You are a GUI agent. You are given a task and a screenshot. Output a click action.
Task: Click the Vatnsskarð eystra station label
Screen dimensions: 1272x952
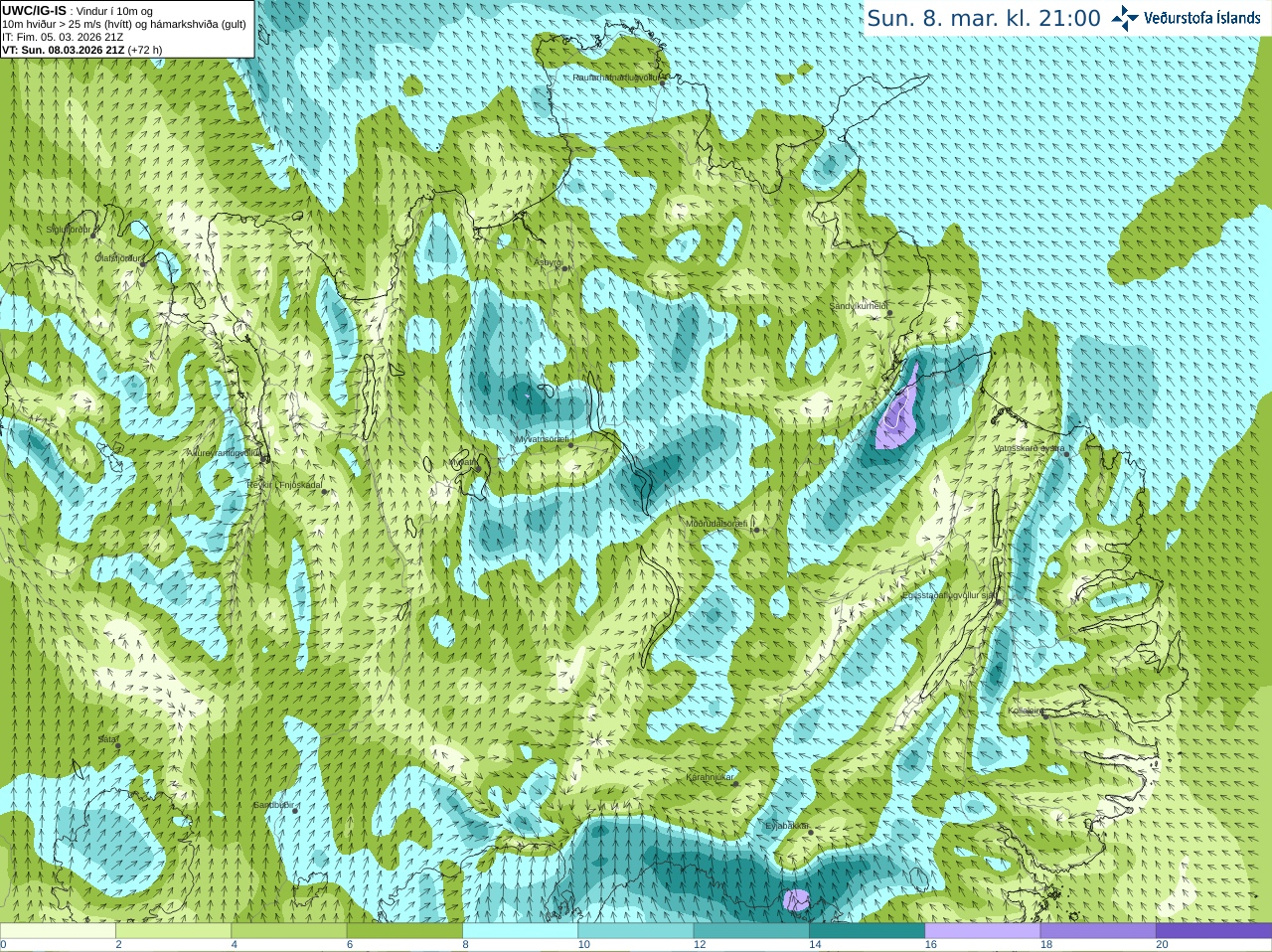(1030, 448)
